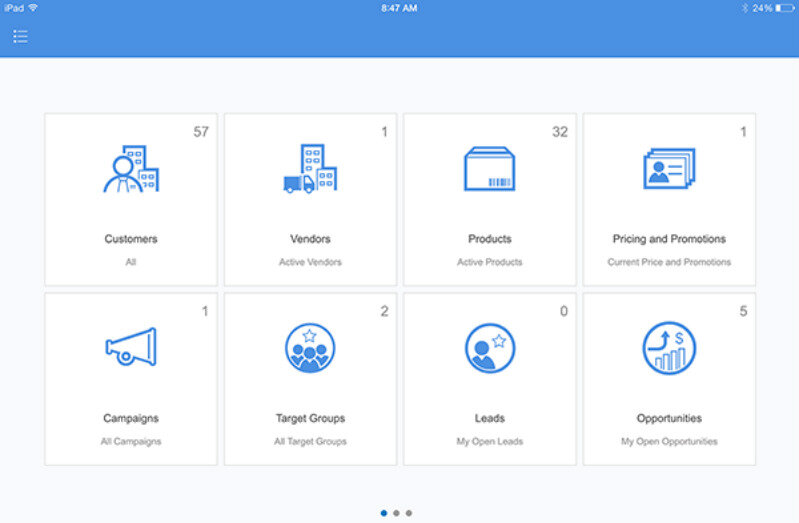799x523 pixels.
Task: Switch to the third page dot
Action: 408,513
